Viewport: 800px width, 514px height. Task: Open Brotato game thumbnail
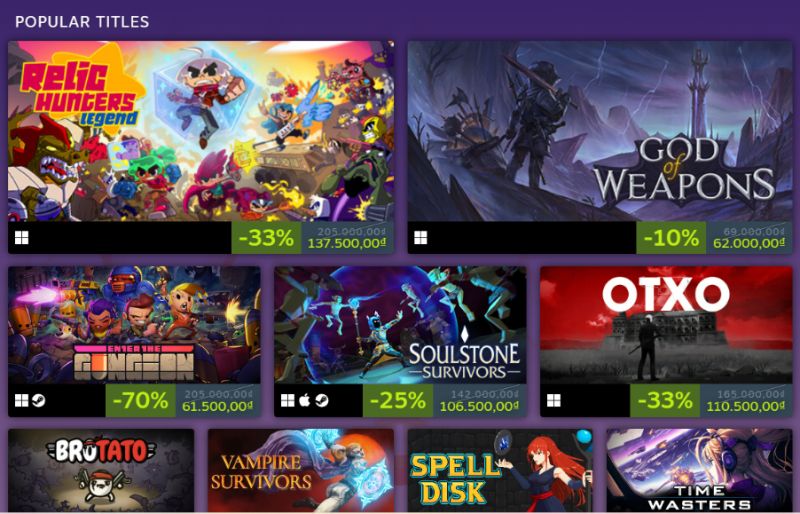pos(101,471)
